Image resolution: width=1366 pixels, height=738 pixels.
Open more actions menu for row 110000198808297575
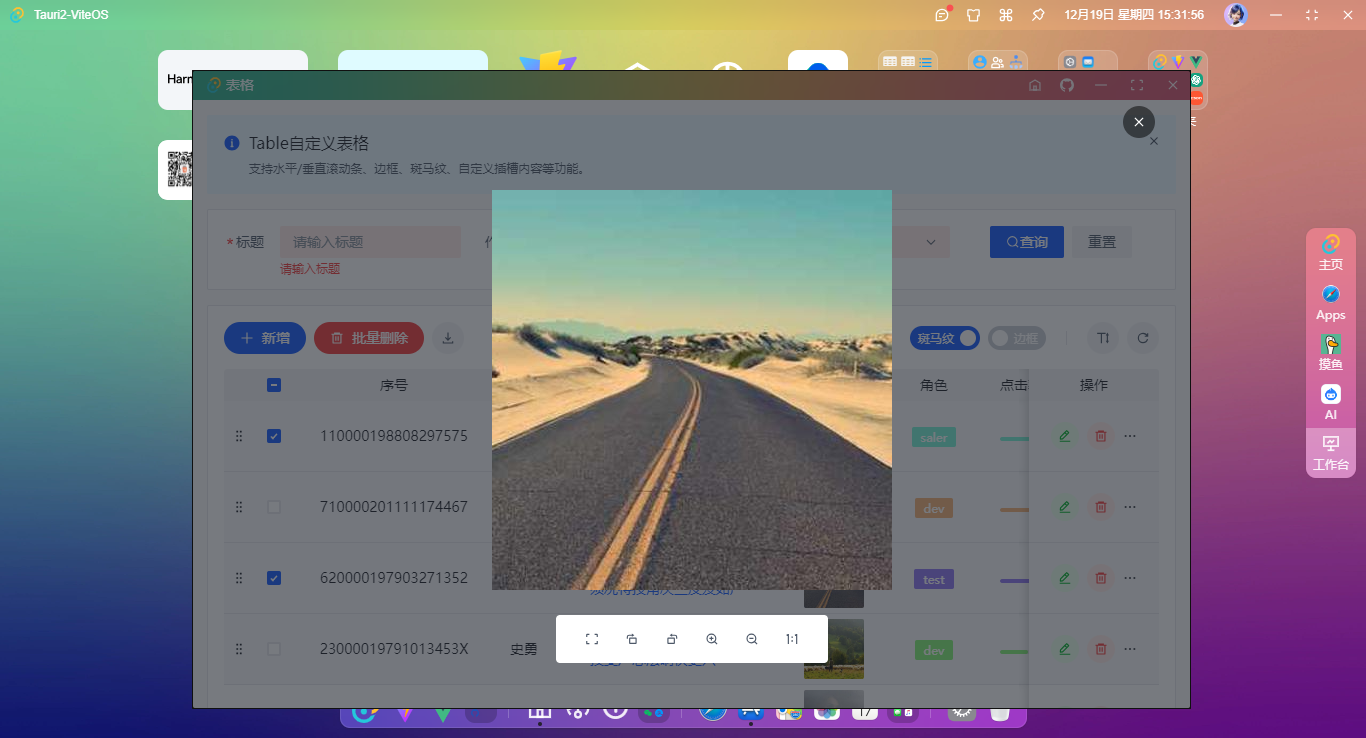pos(1130,436)
